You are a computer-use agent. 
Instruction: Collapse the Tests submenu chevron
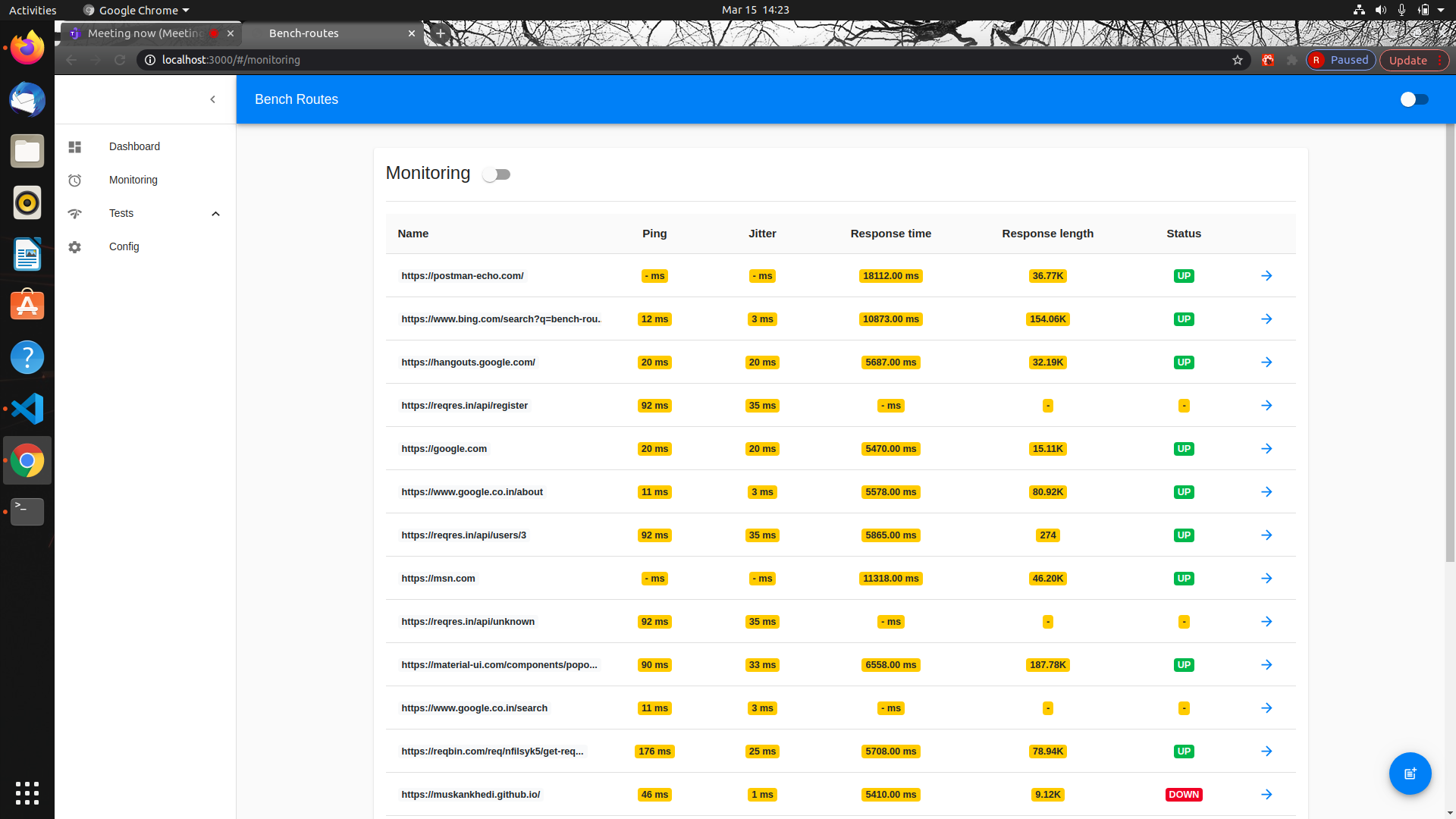pos(215,214)
